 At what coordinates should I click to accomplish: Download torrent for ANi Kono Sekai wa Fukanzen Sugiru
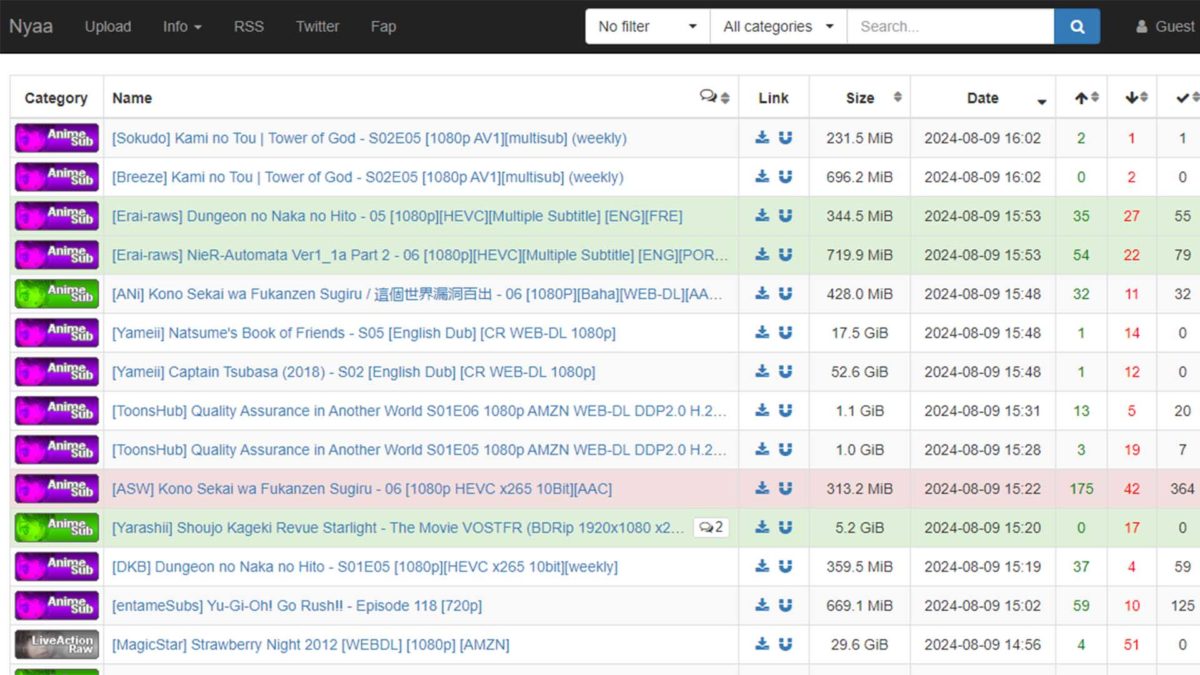tap(762, 294)
